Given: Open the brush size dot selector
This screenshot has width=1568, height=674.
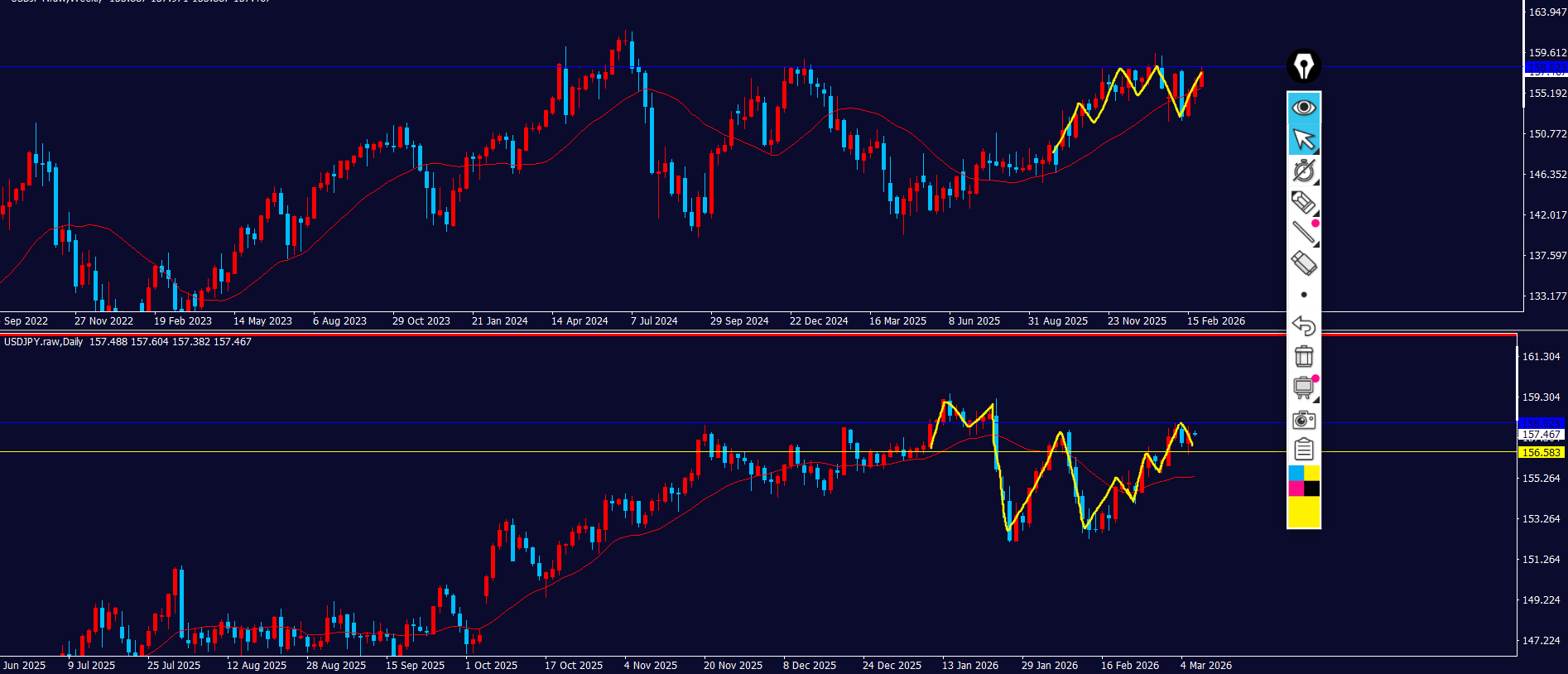Looking at the screenshot, I should click(x=1304, y=295).
